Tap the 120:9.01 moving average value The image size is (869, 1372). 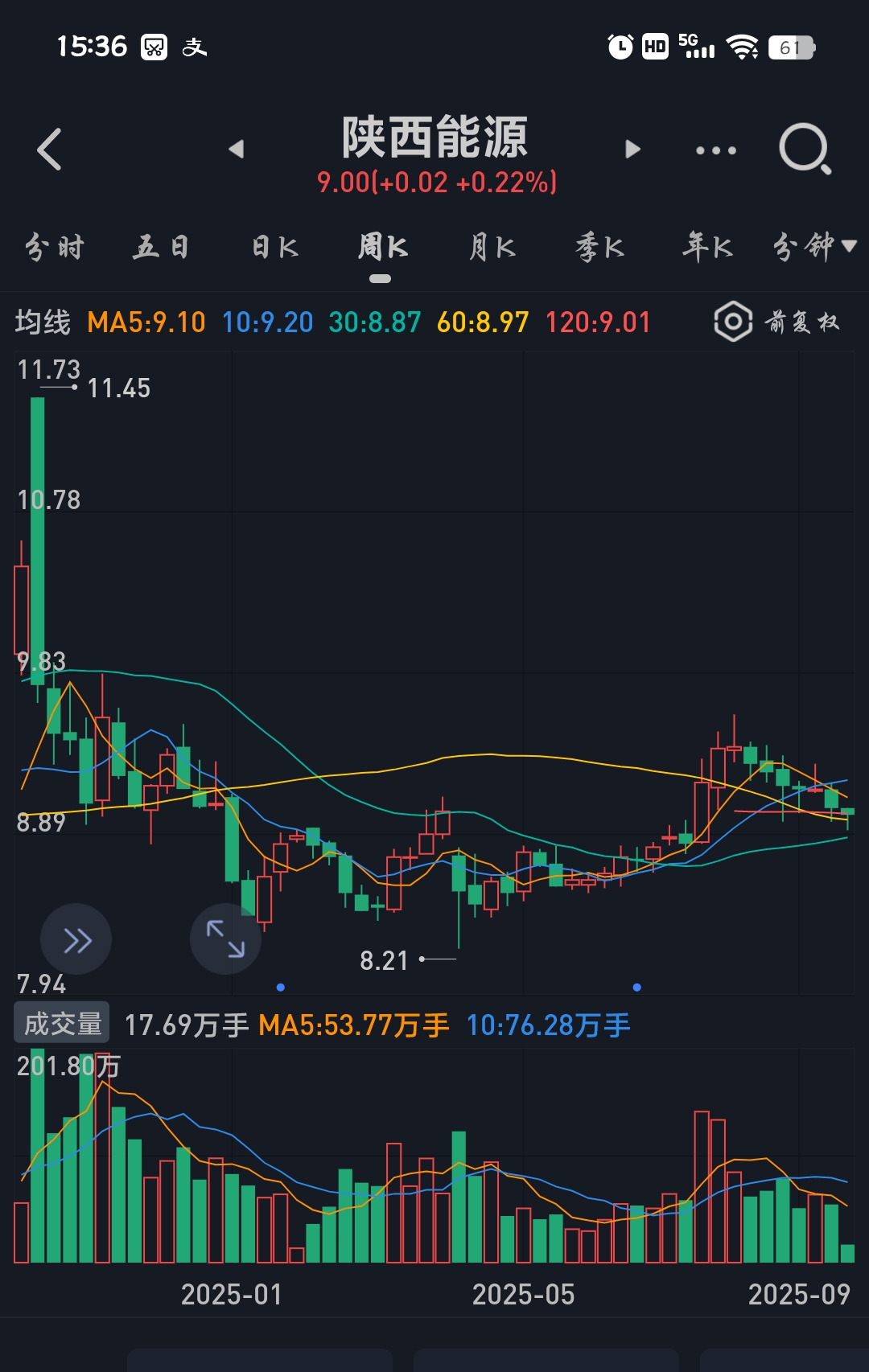[598, 322]
